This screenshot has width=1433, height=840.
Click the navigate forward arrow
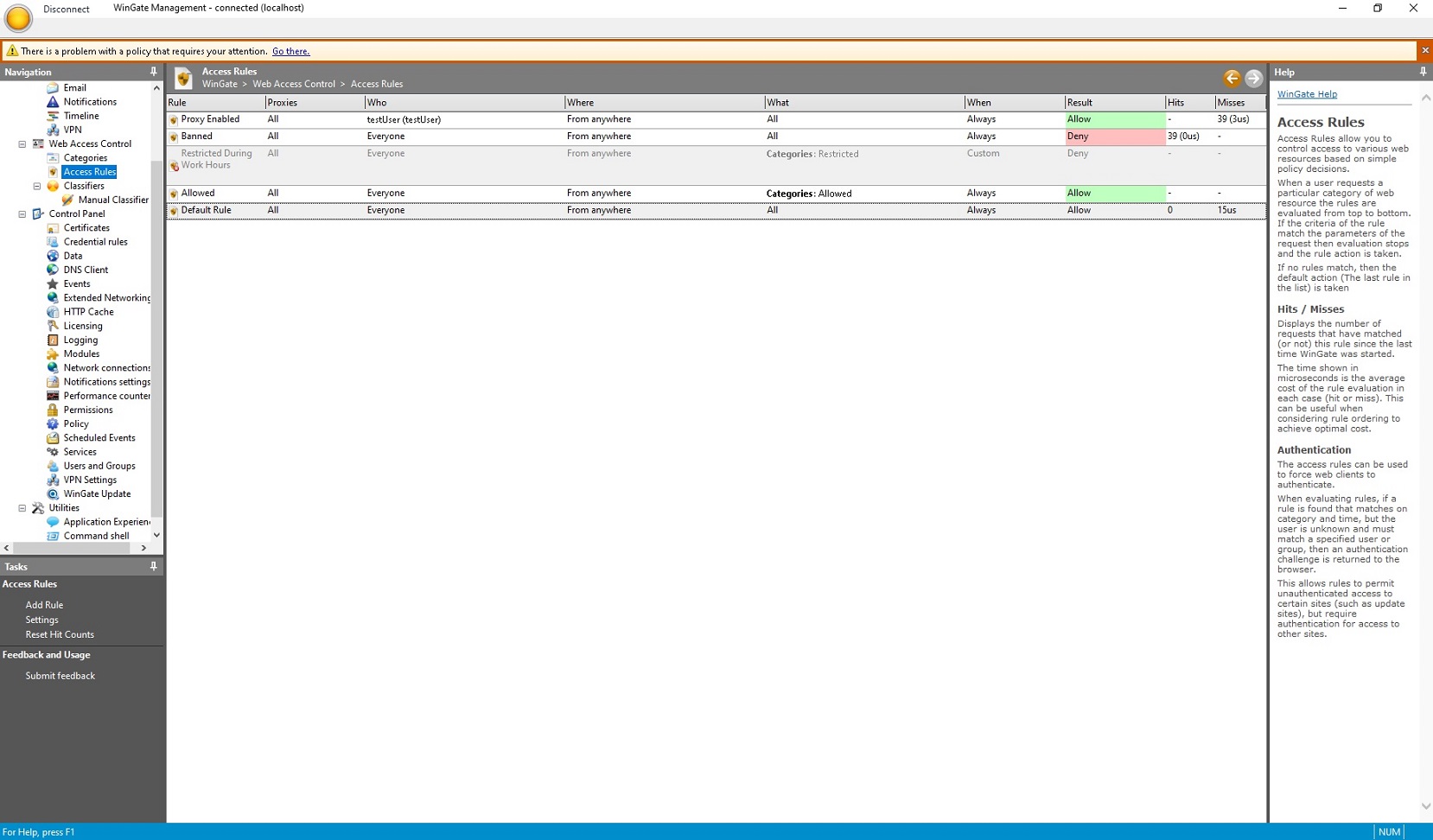pyautogui.click(x=1253, y=79)
